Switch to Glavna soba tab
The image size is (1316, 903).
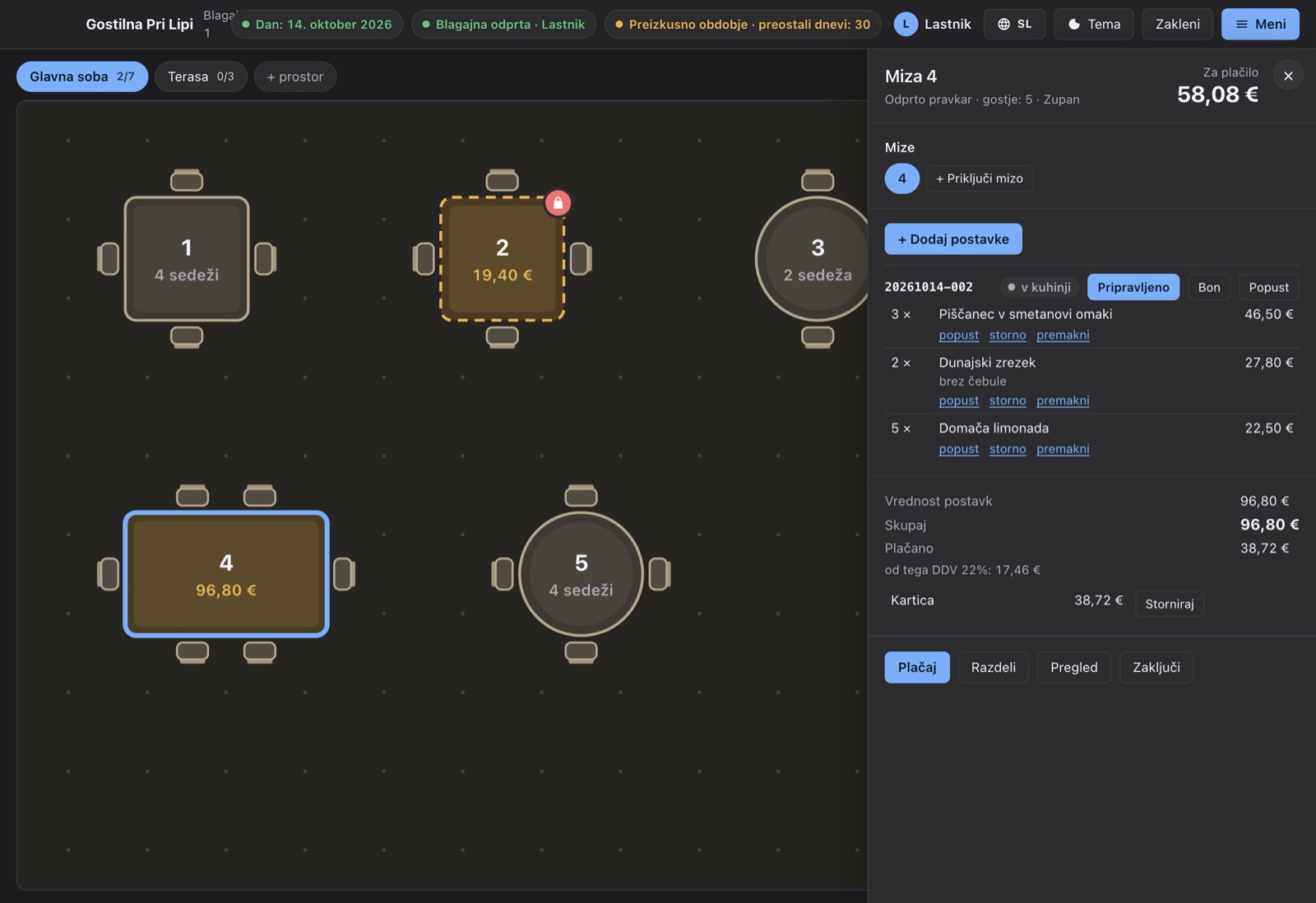[x=82, y=76]
